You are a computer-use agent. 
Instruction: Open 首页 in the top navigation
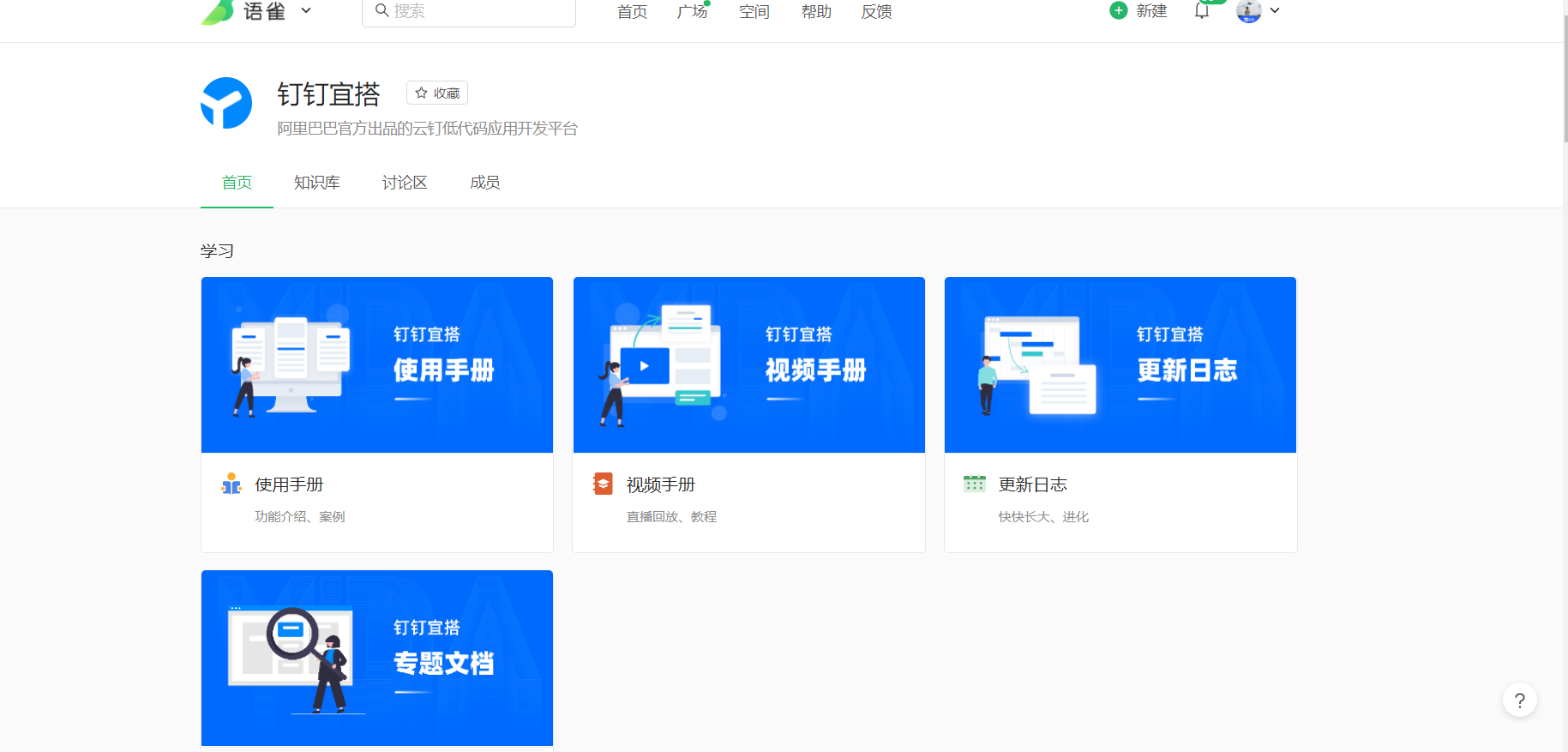pyautogui.click(x=632, y=12)
